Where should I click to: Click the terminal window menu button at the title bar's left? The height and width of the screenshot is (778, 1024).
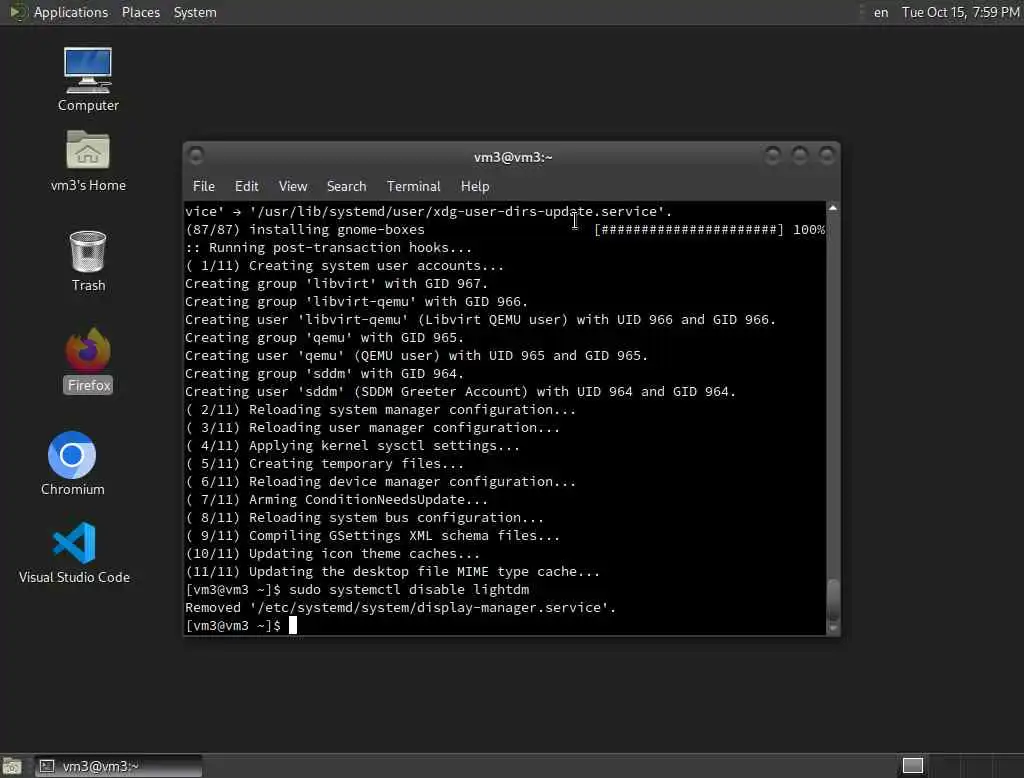tap(195, 155)
